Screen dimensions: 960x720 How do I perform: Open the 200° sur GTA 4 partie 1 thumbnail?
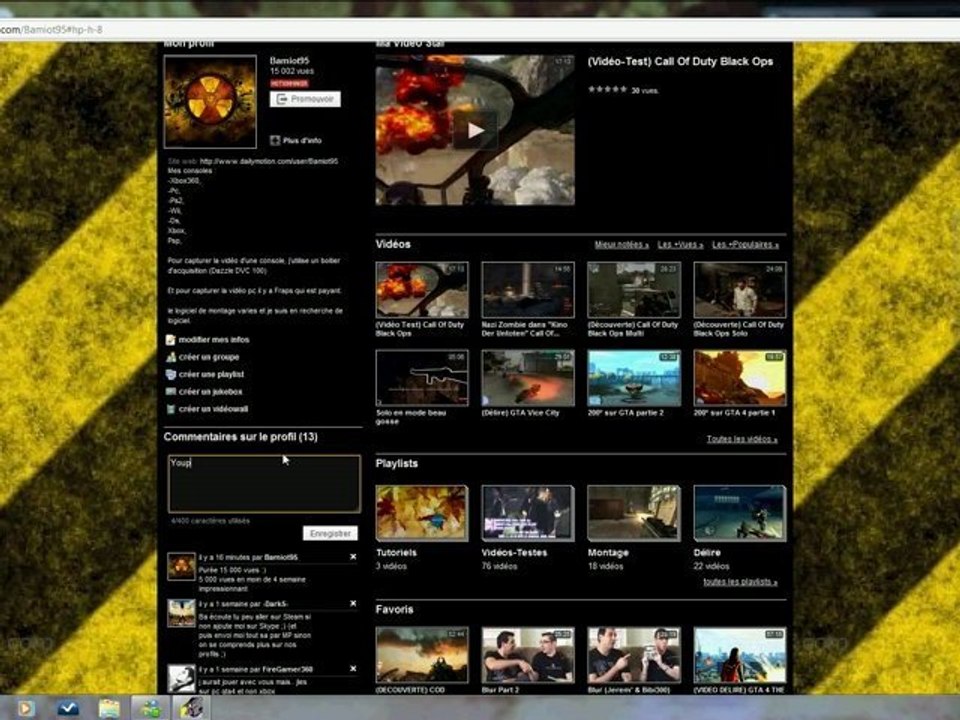point(740,378)
